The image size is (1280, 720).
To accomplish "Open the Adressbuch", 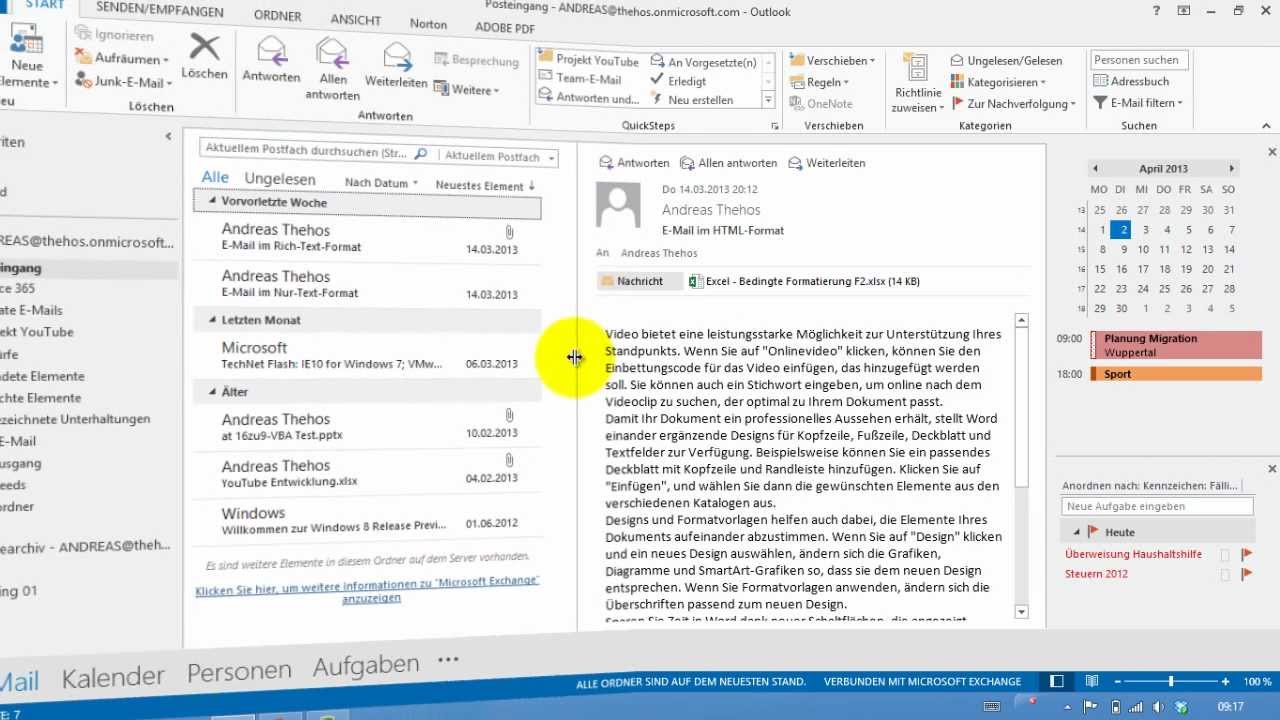I will point(1131,81).
